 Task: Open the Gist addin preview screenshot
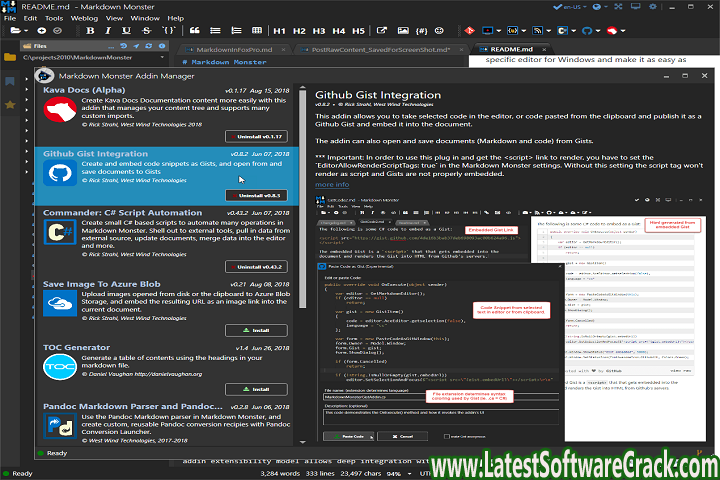[x=511, y=318]
